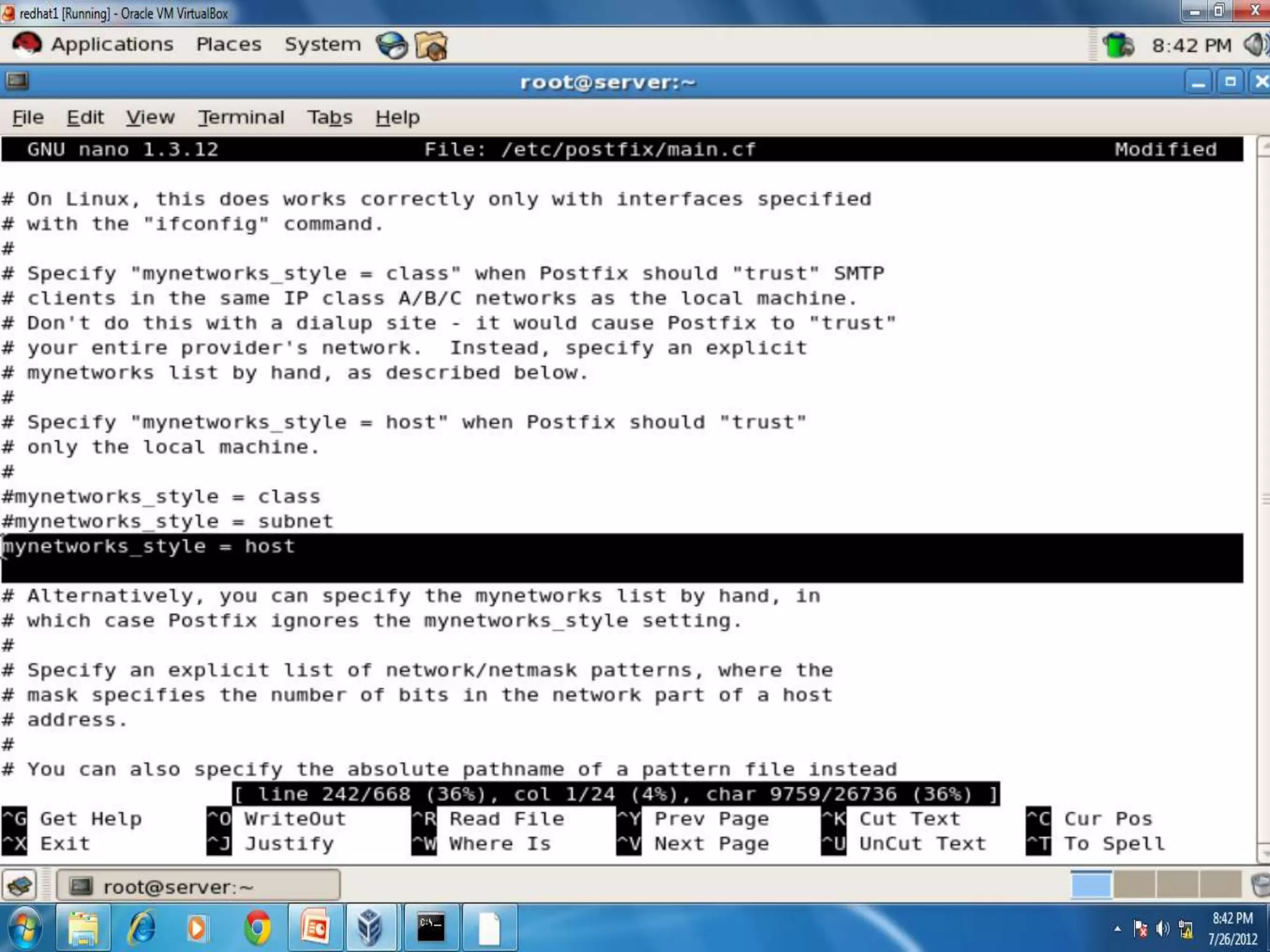Image resolution: width=1270 pixels, height=952 pixels.
Task: Click the show desktop icon
Action: tap(20, 886)
